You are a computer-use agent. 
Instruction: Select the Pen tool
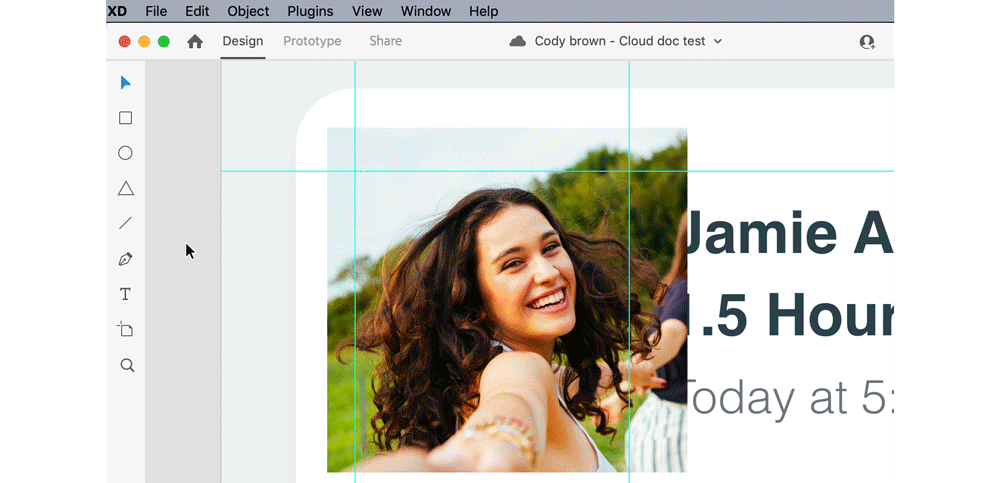[x=125, y=259]
